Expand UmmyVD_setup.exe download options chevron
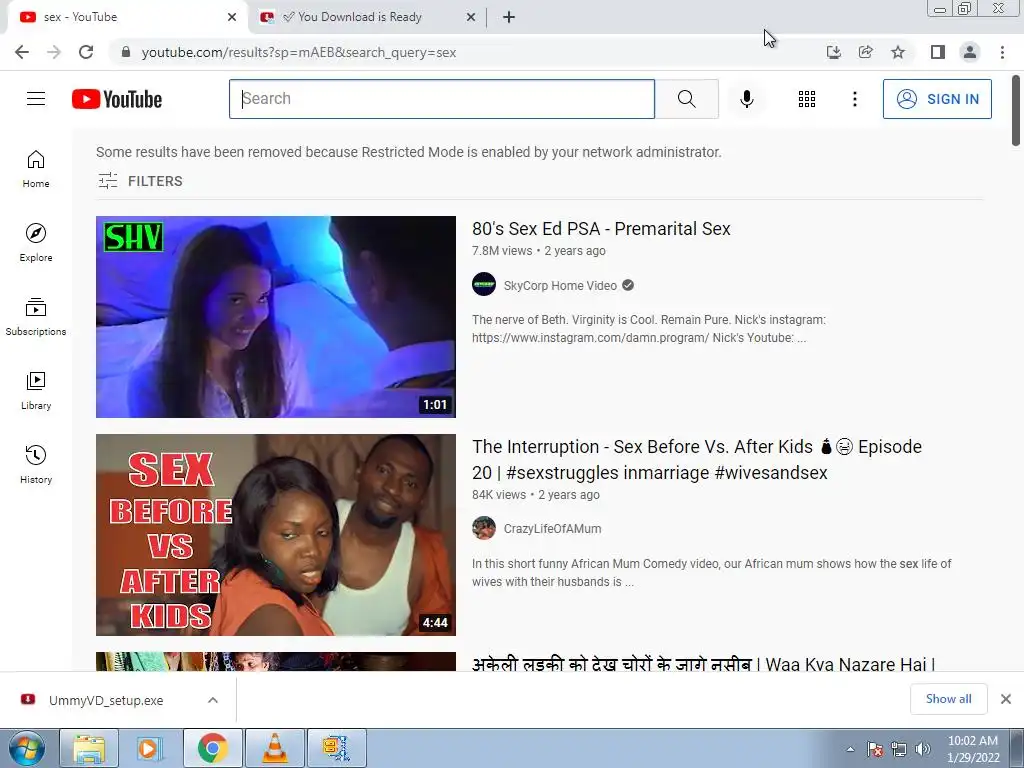Viewport: 1024px width, 768px height. [213, 700]
